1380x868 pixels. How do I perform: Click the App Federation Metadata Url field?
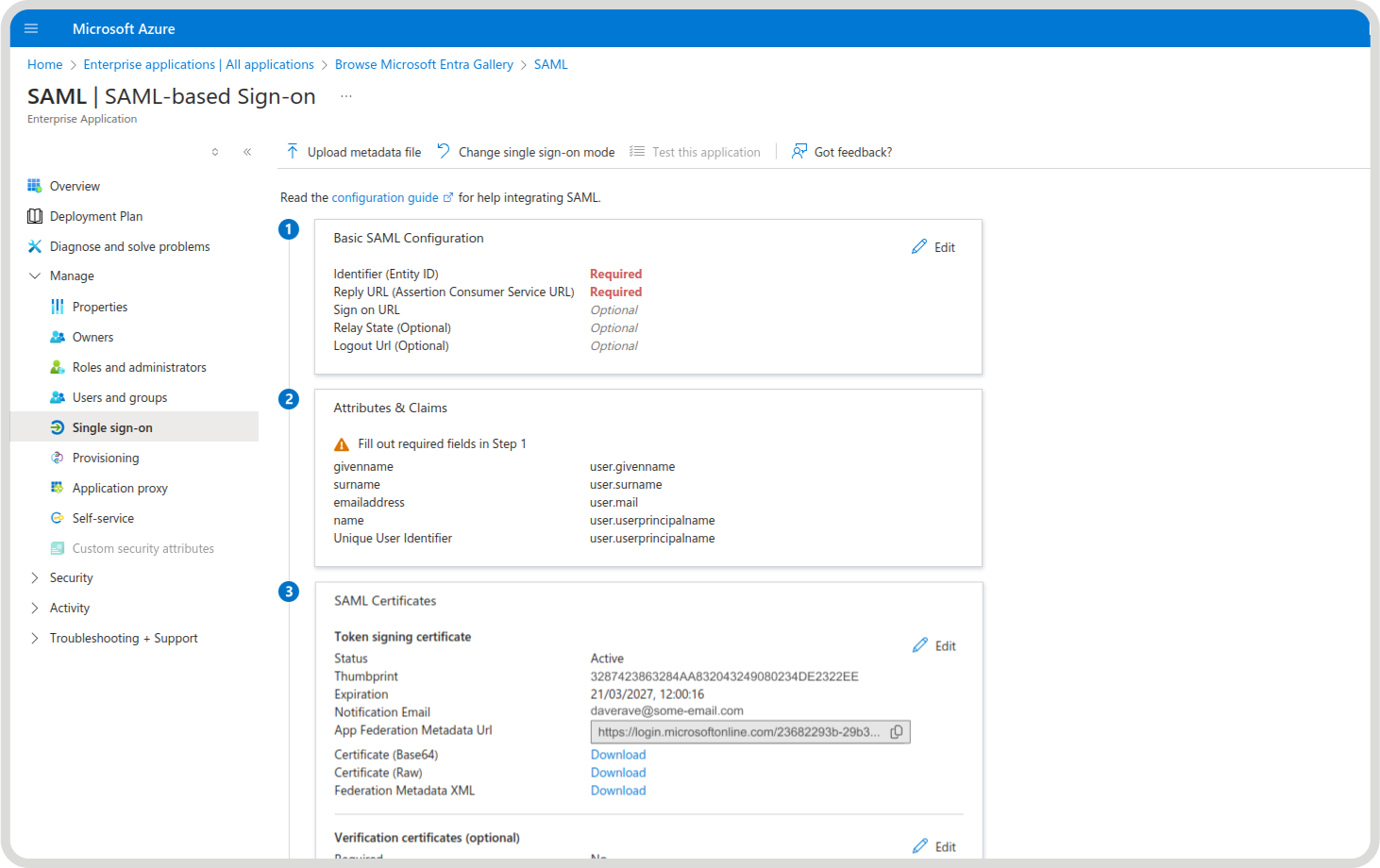pos(750,732)
